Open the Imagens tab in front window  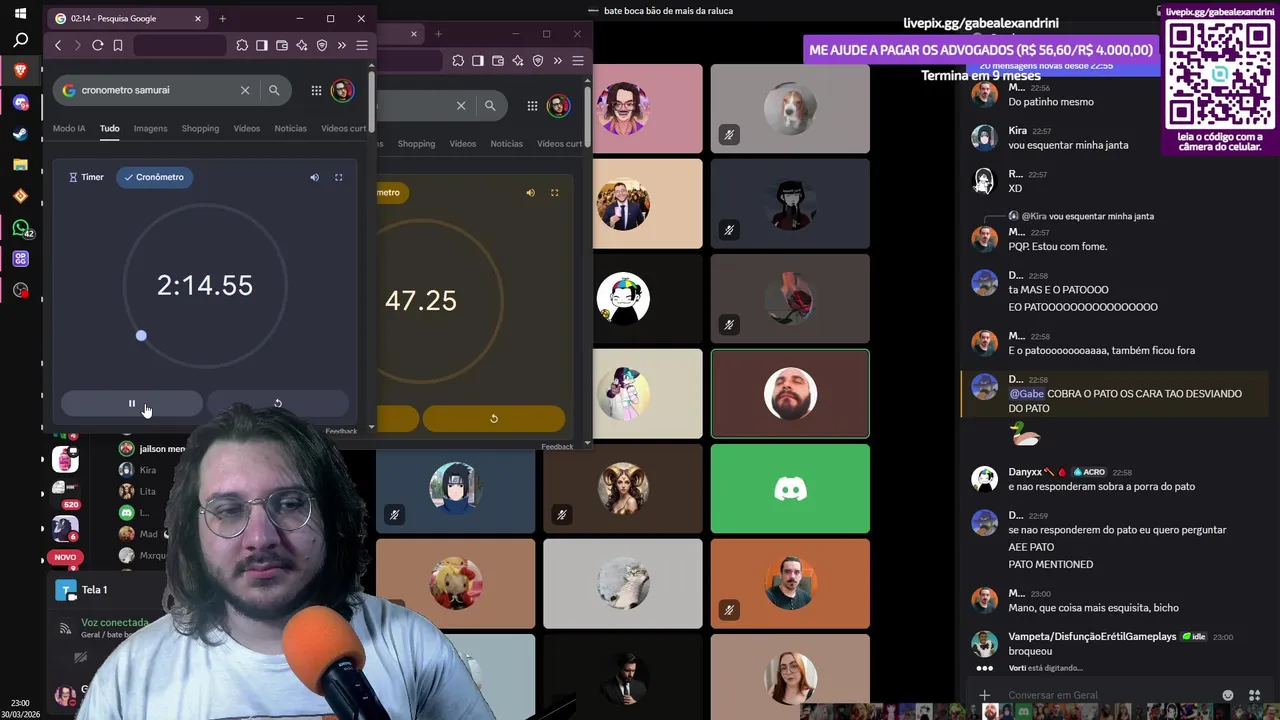click(150, 129)
